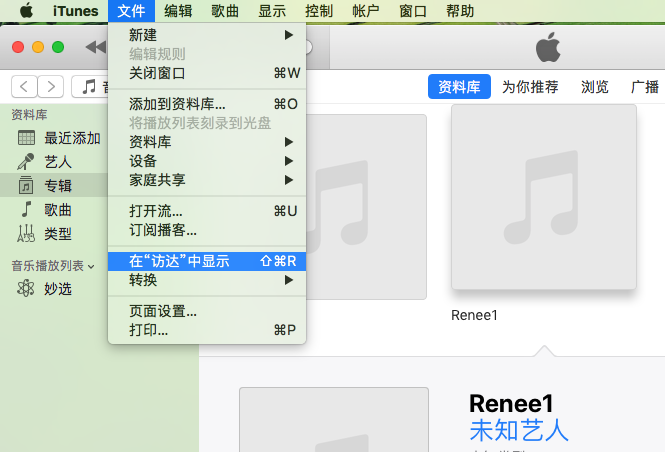This screenshot has height=452, width=665.
Task: Open the iTunes application menu
Action: 75,11
